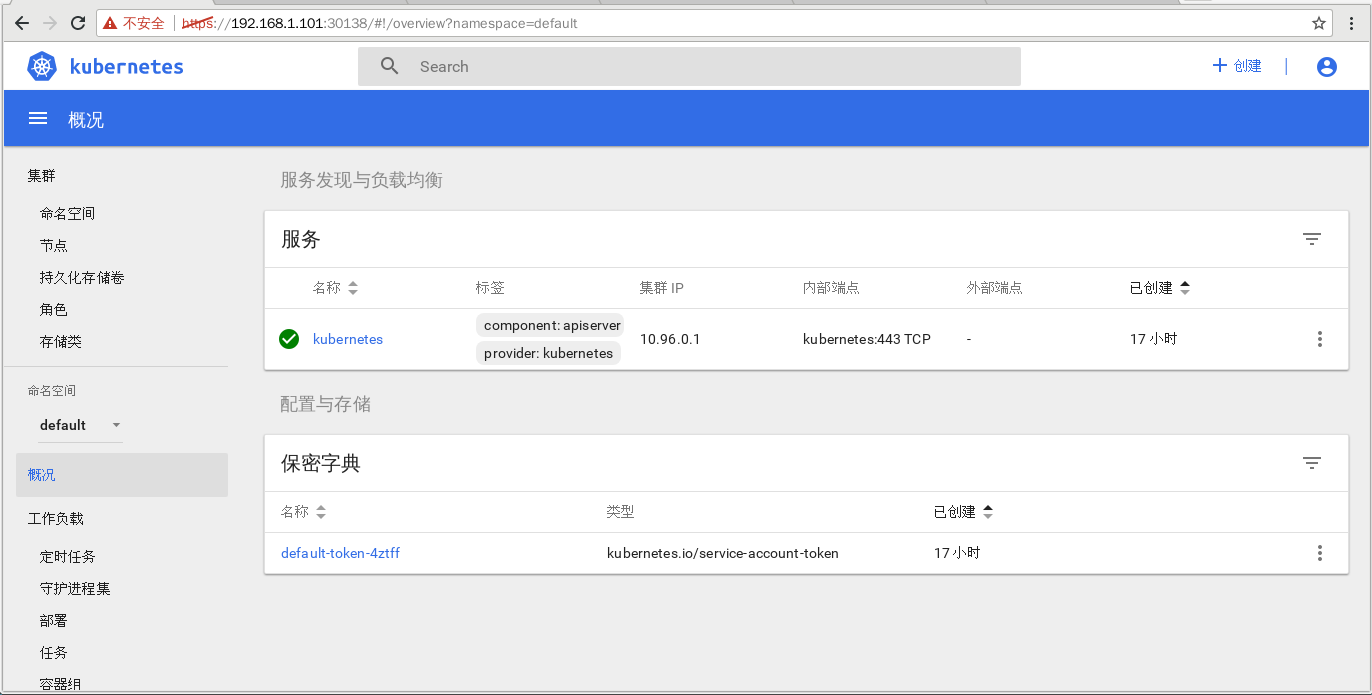Image resolution: width=1372 pixels, height=695 pixels.
Task: Click internal endpoint kubernetes:443 TCP
Action: pyautogui.click(x=867, y=339)
